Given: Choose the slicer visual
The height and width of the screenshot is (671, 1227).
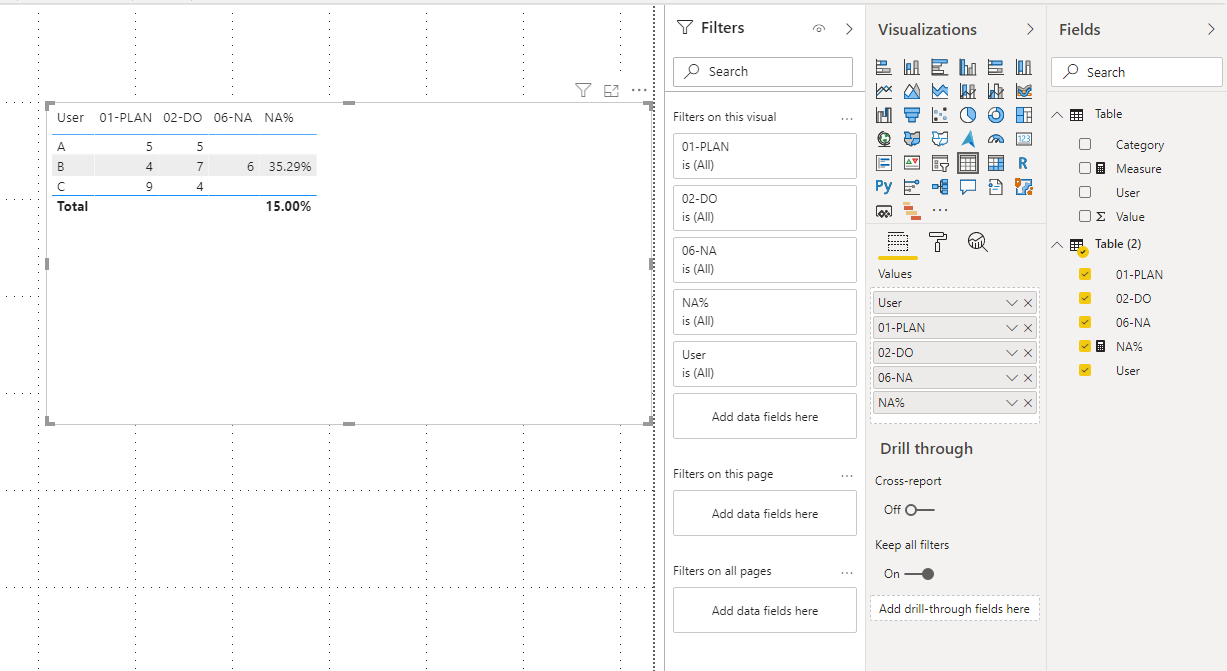Looking at the screenshot, I should pyautogui.click(x=940, y=163).
